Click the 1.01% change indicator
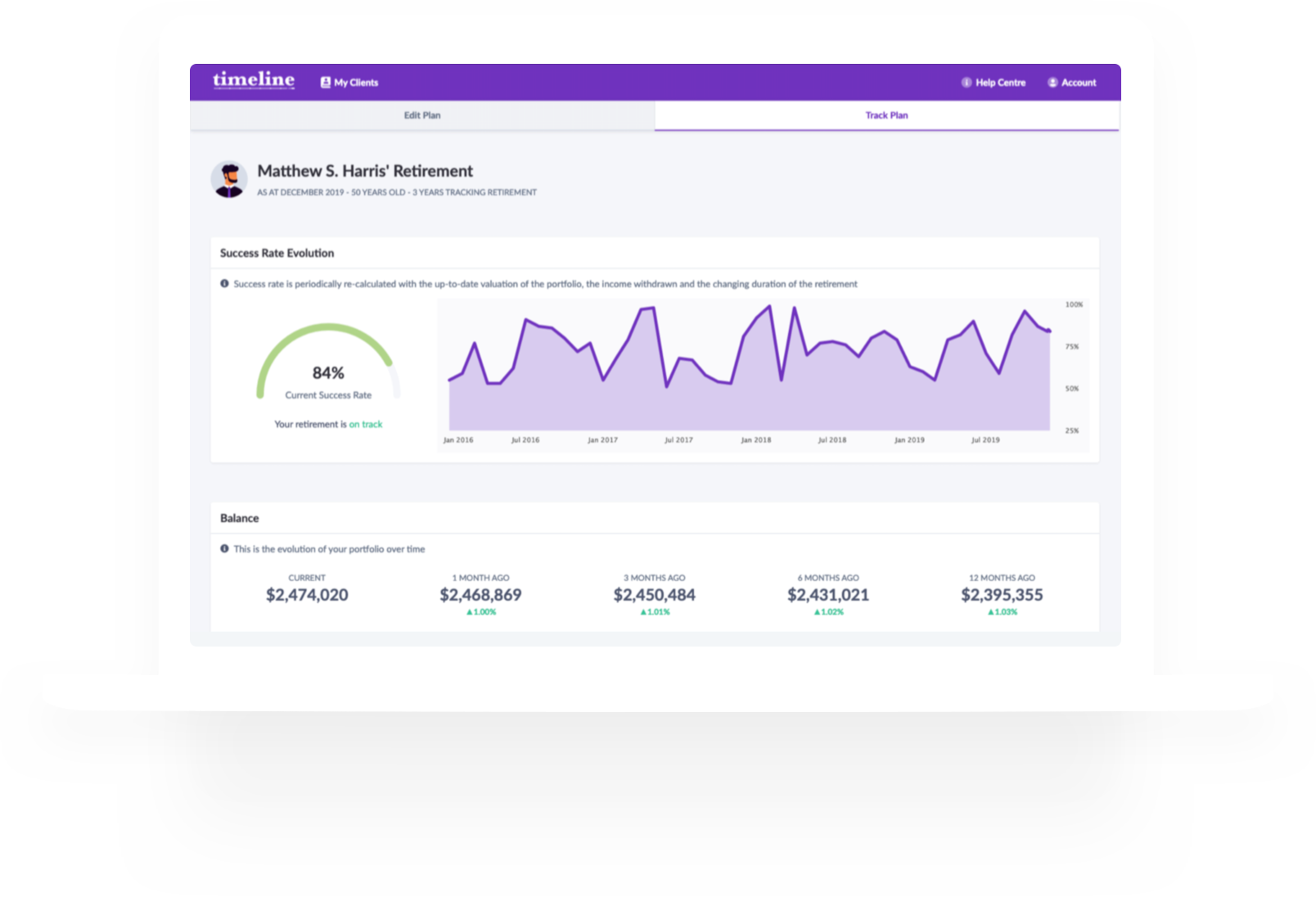The image size is (1316, 897). point(655,612)
